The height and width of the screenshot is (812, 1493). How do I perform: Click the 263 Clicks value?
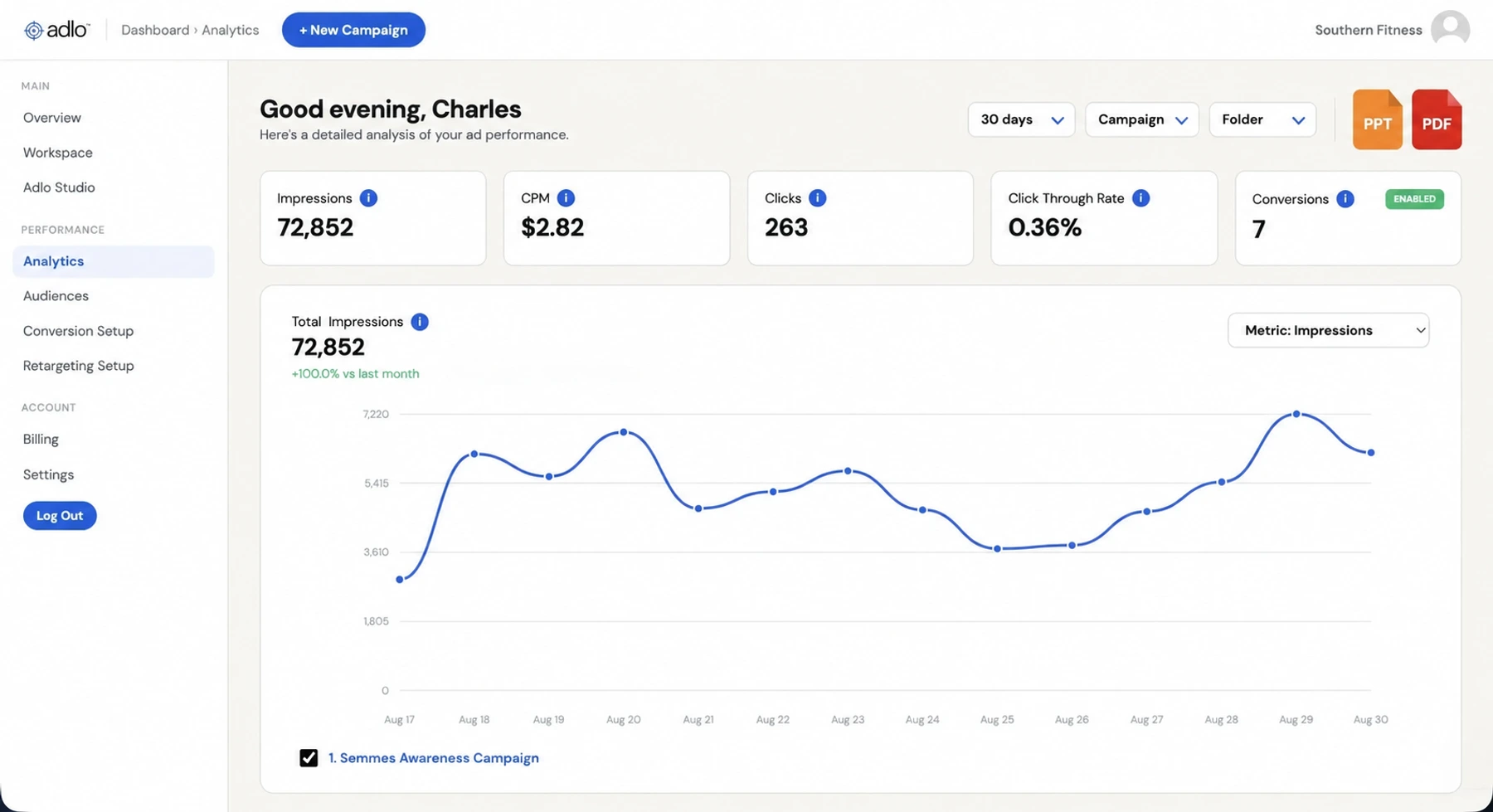pos(786,227)
